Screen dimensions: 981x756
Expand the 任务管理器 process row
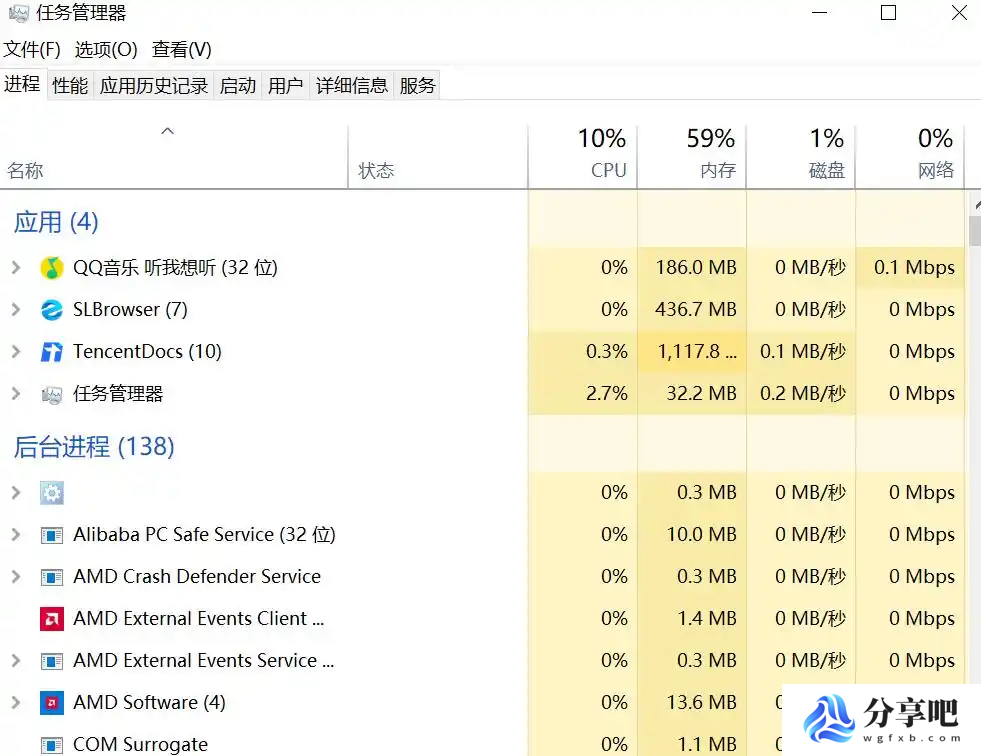[x=16, y=394]
